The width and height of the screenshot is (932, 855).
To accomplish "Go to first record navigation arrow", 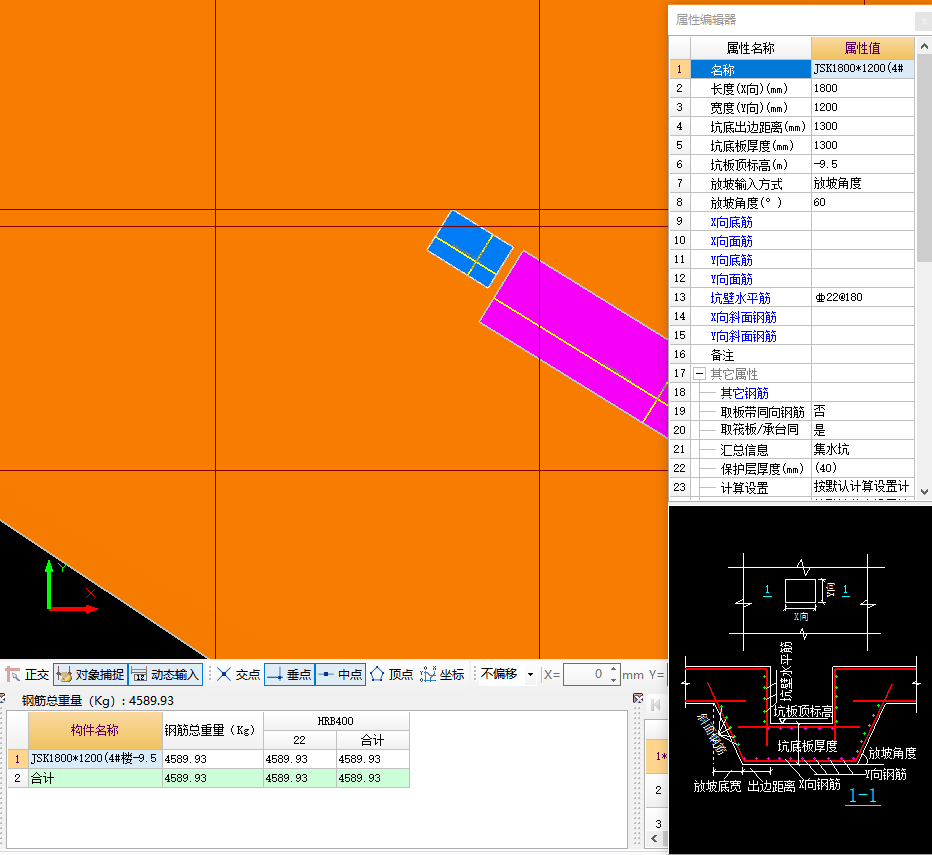I will (656, 705).
